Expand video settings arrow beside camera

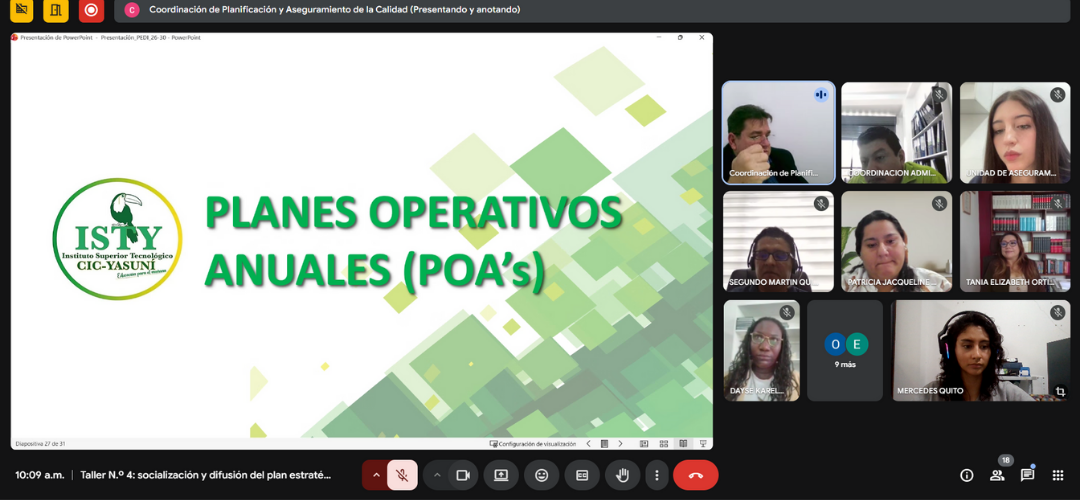tap(437, 475)
